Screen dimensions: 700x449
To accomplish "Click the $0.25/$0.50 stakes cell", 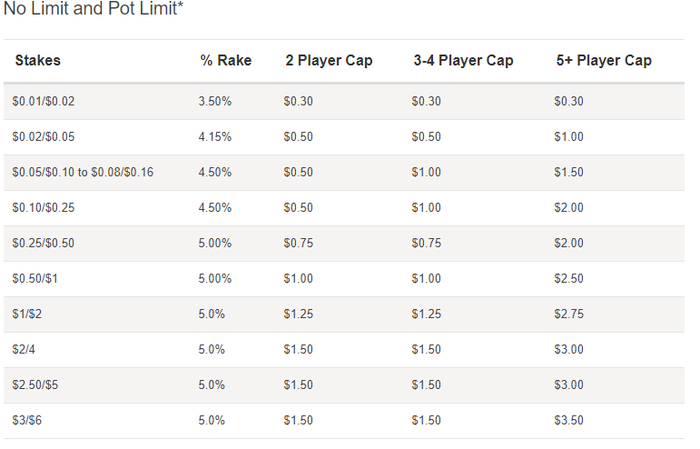I will pyautogui.click(x=43, y=244).
